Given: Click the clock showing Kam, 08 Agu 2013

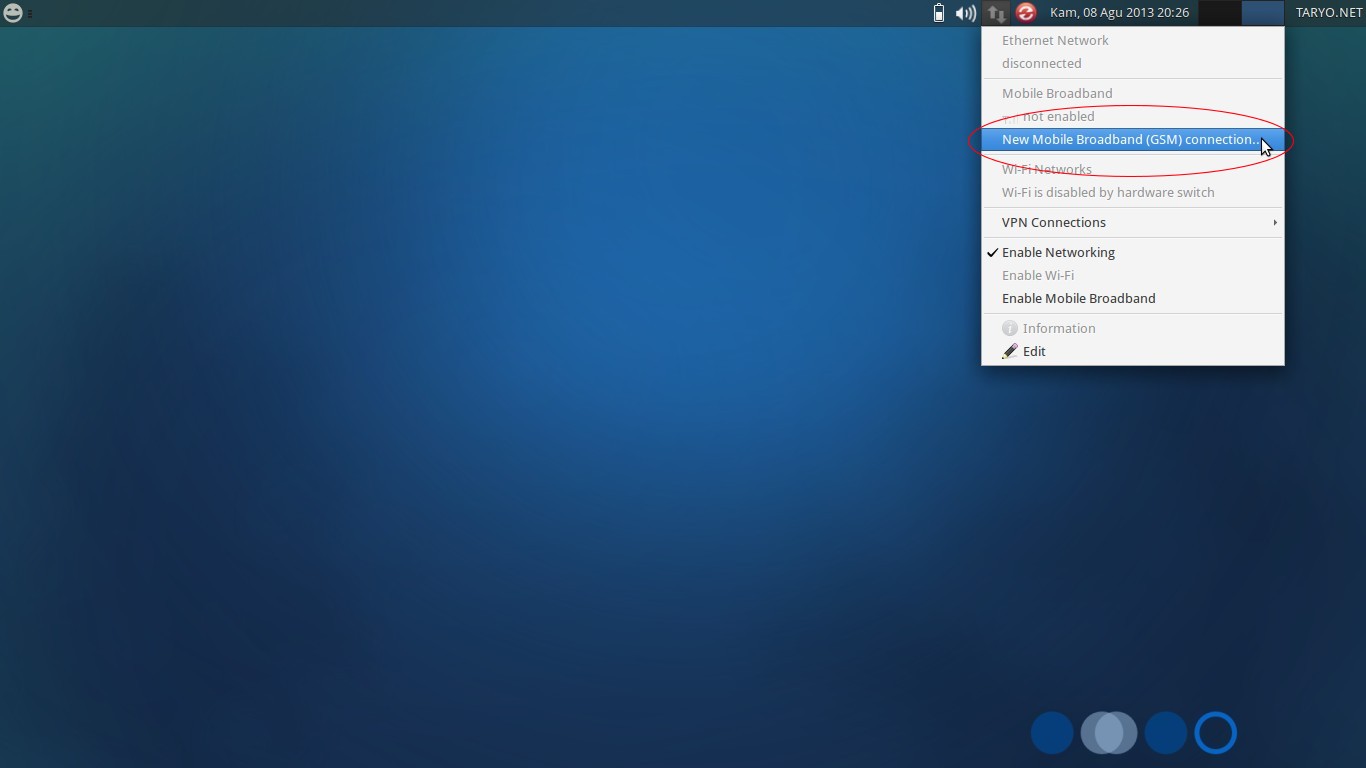Looking at the screenshot, I should 1119,13.
